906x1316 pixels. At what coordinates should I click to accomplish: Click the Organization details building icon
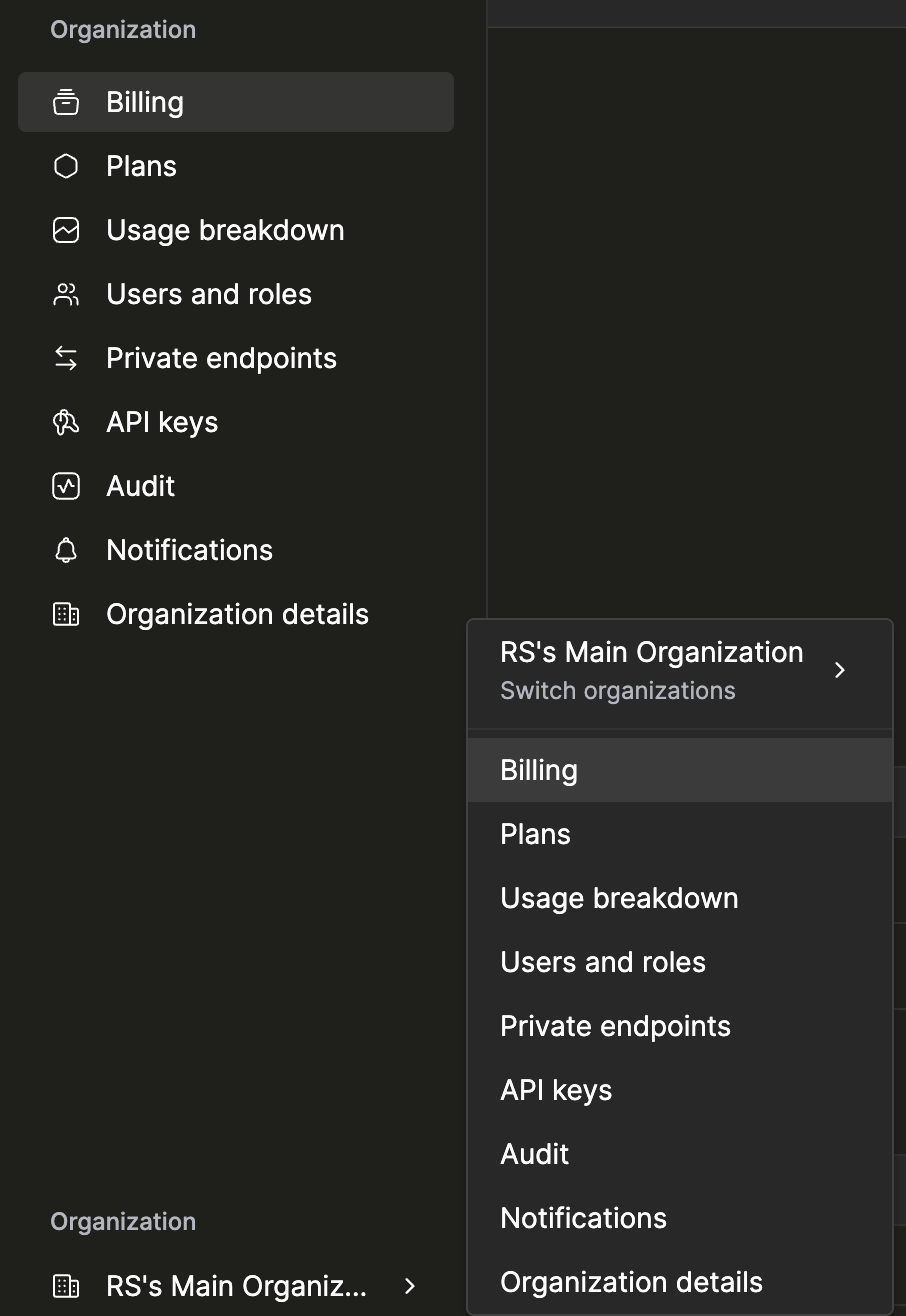[x=65, y=613]
